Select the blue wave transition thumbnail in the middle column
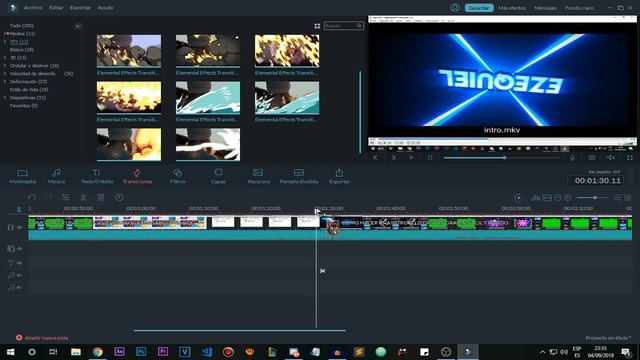 [208, 98]
